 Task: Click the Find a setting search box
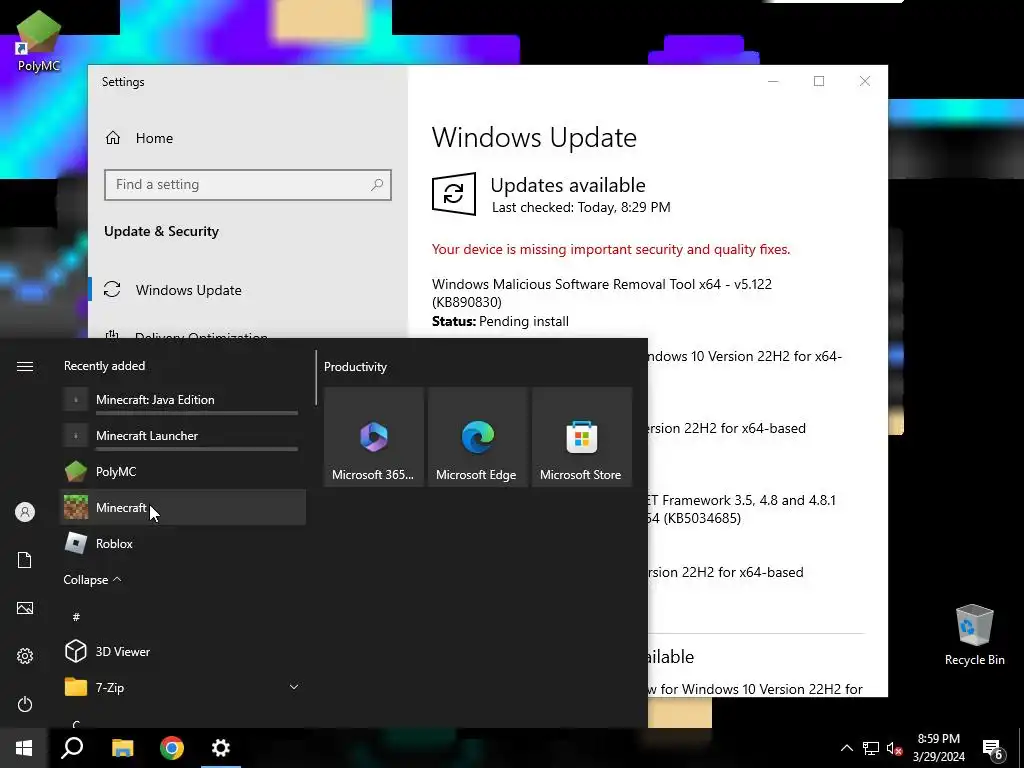pyautogui.click(x=248, y=185)
